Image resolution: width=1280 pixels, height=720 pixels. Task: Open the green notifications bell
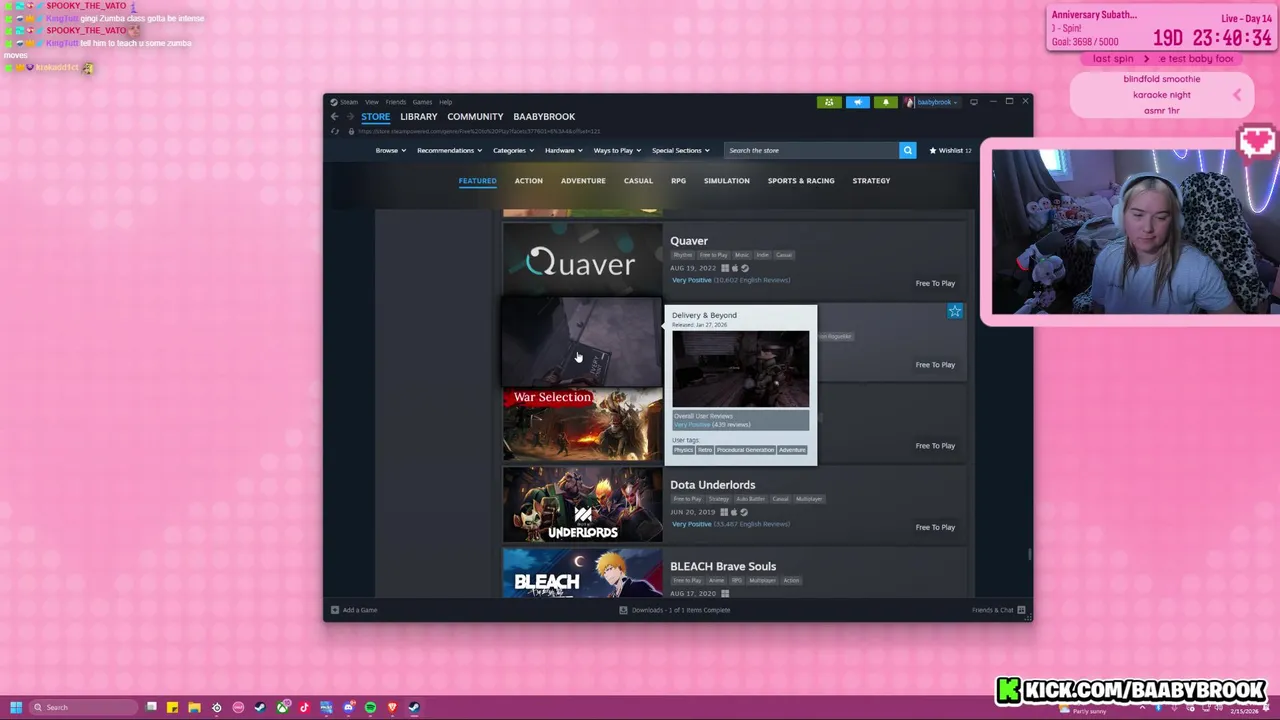pos(886,102)
